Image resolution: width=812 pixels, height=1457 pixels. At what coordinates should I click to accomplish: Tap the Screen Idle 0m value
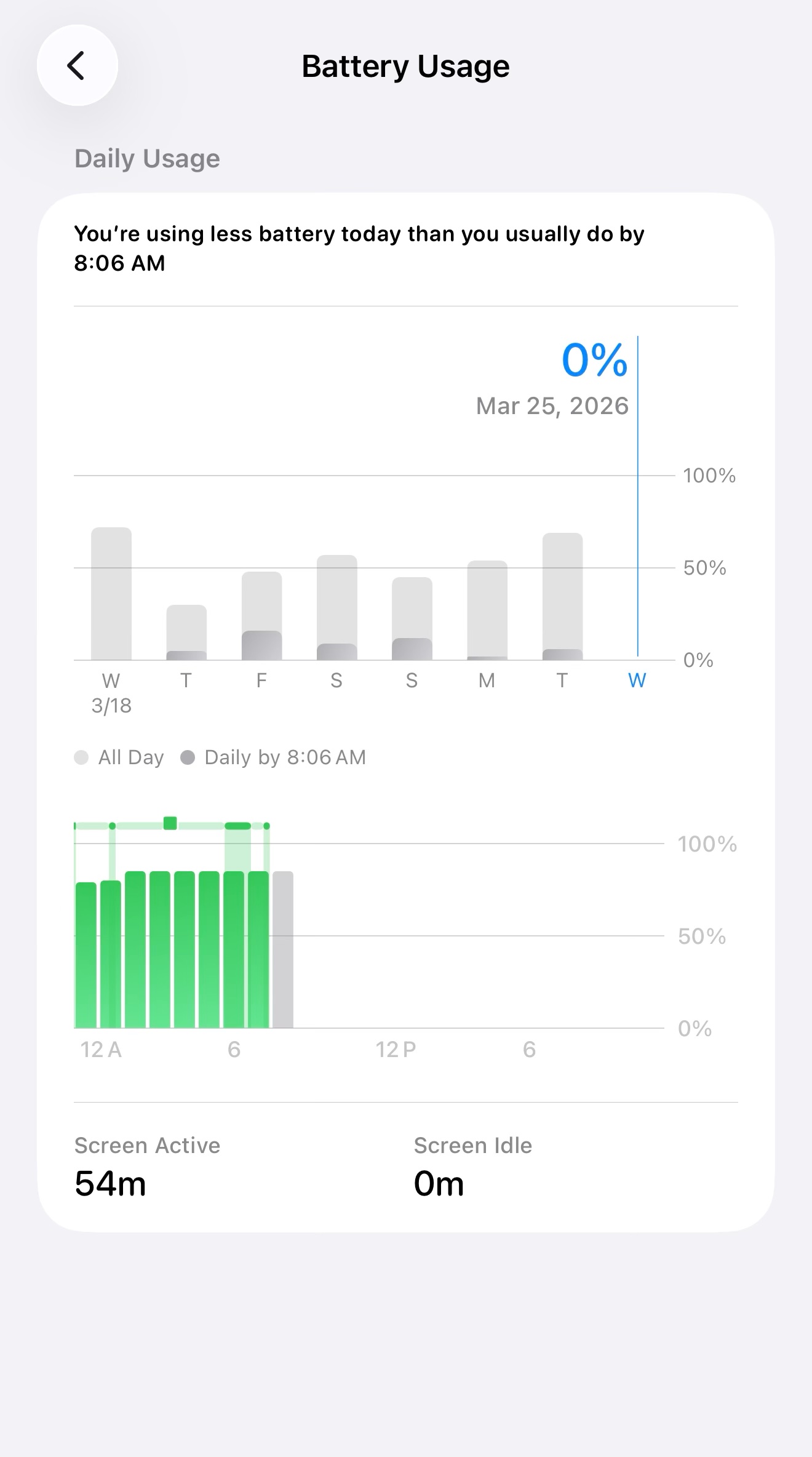(439, 1184)
